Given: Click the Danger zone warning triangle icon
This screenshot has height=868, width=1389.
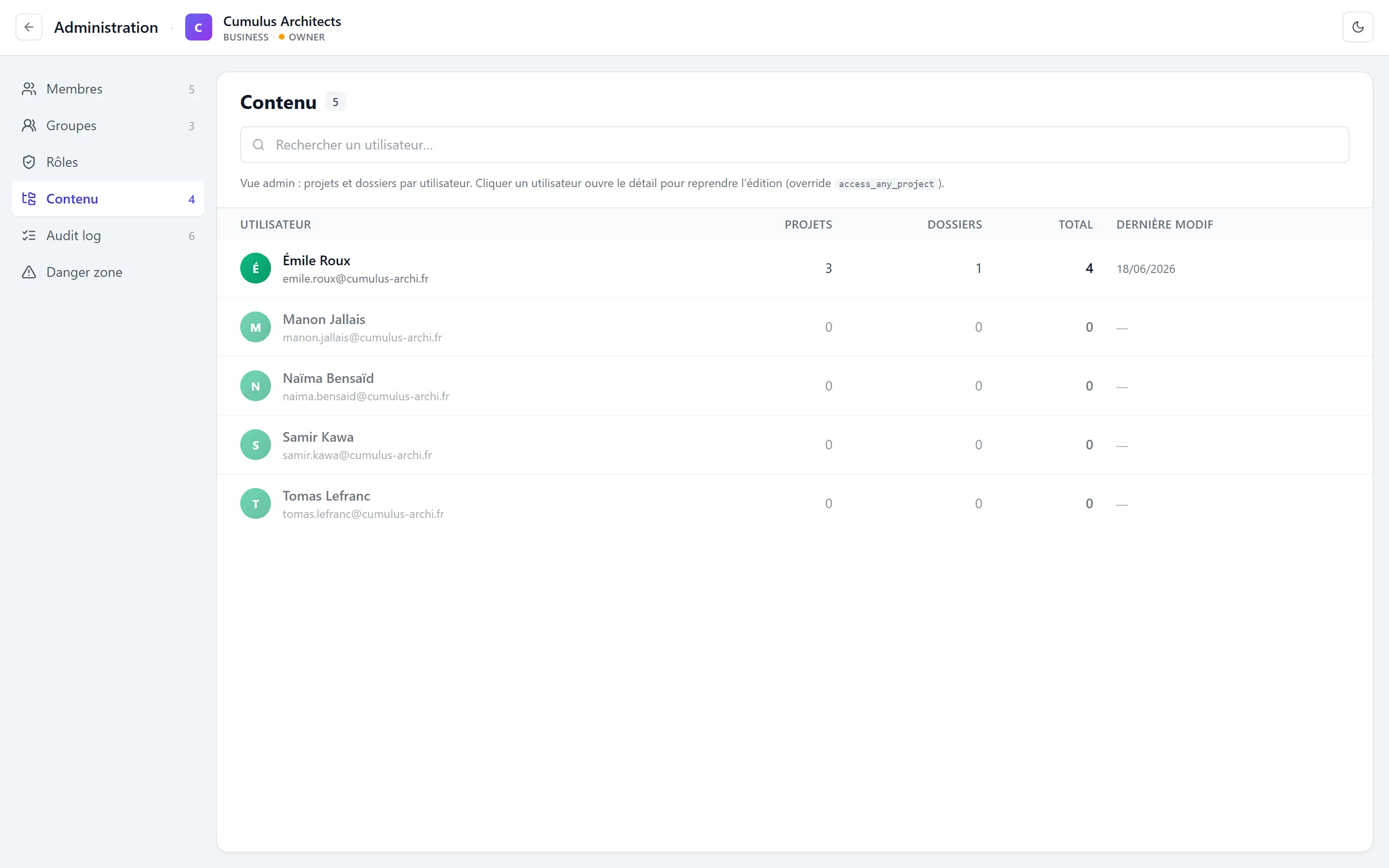Looking at the screenshot, I should [29, 272].
